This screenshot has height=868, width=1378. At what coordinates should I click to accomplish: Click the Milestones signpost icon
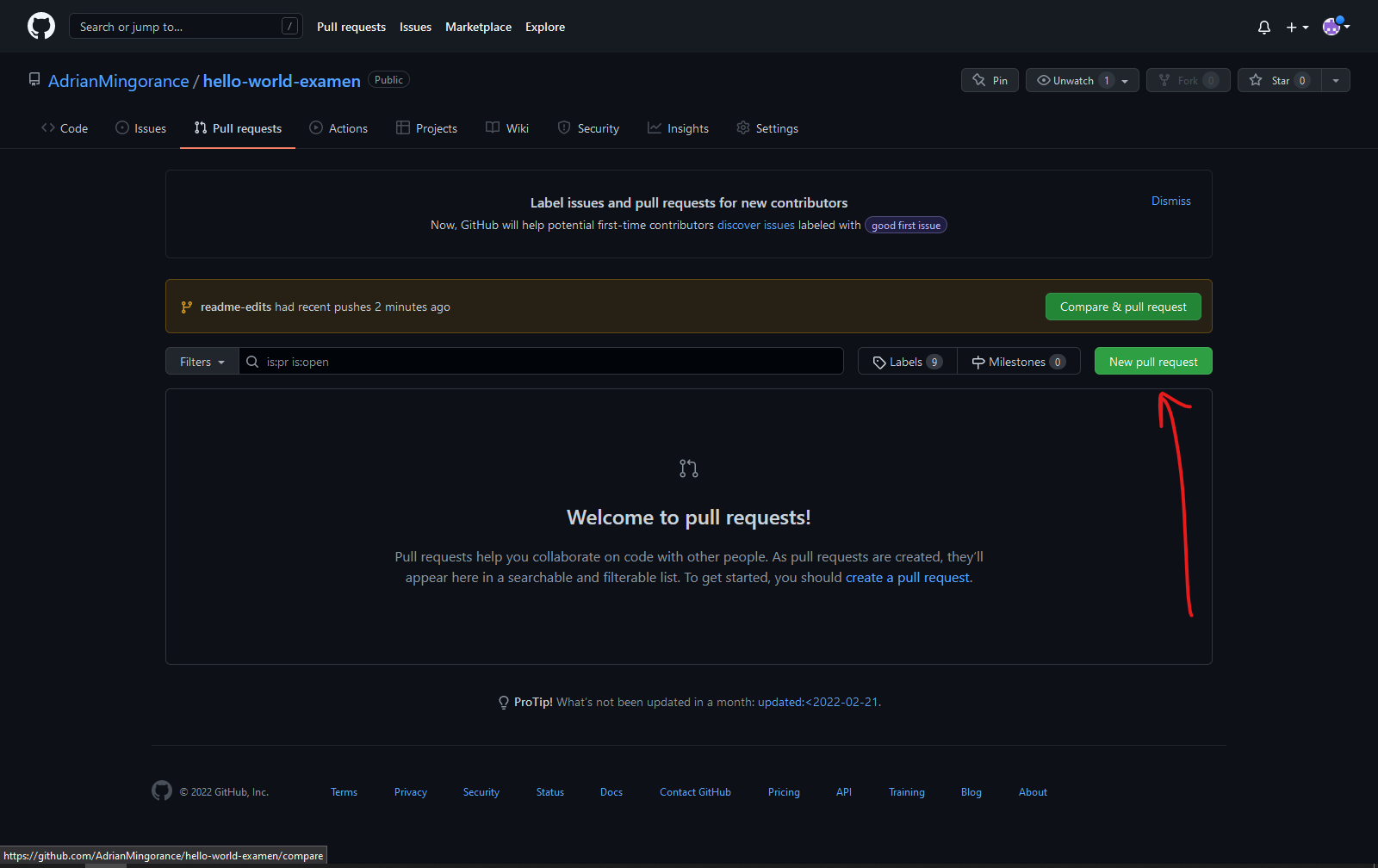980,361
